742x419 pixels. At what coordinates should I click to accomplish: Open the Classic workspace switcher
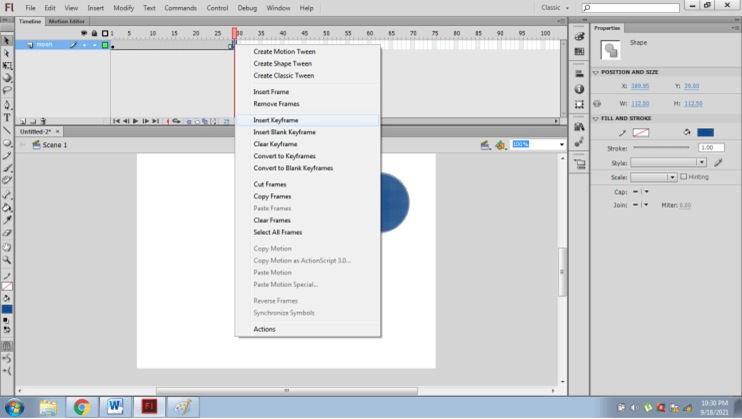[555, 8]
